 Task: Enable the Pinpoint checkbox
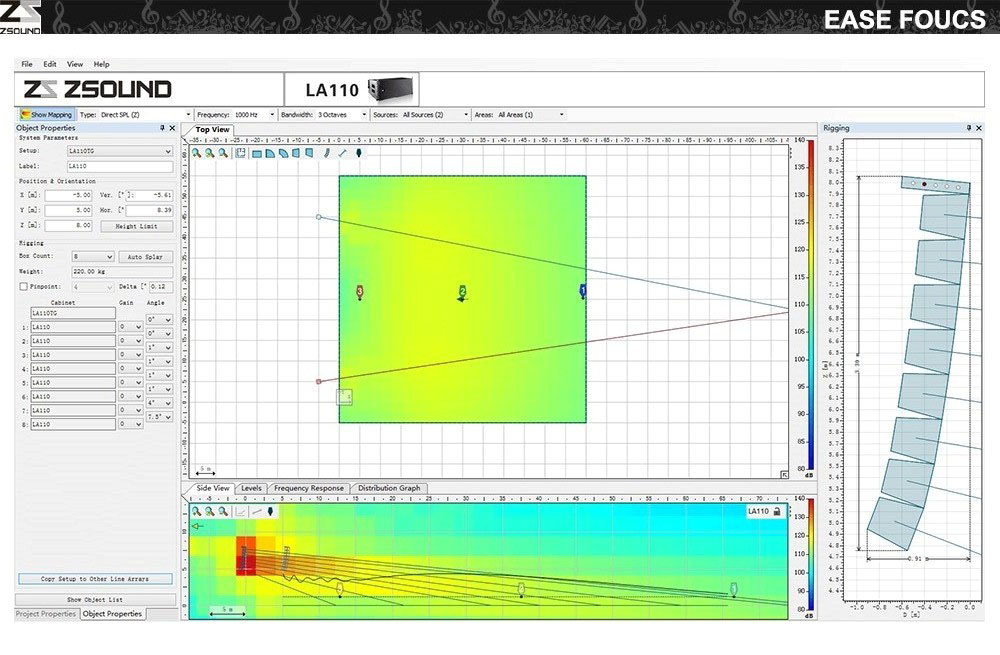[24, 286]
